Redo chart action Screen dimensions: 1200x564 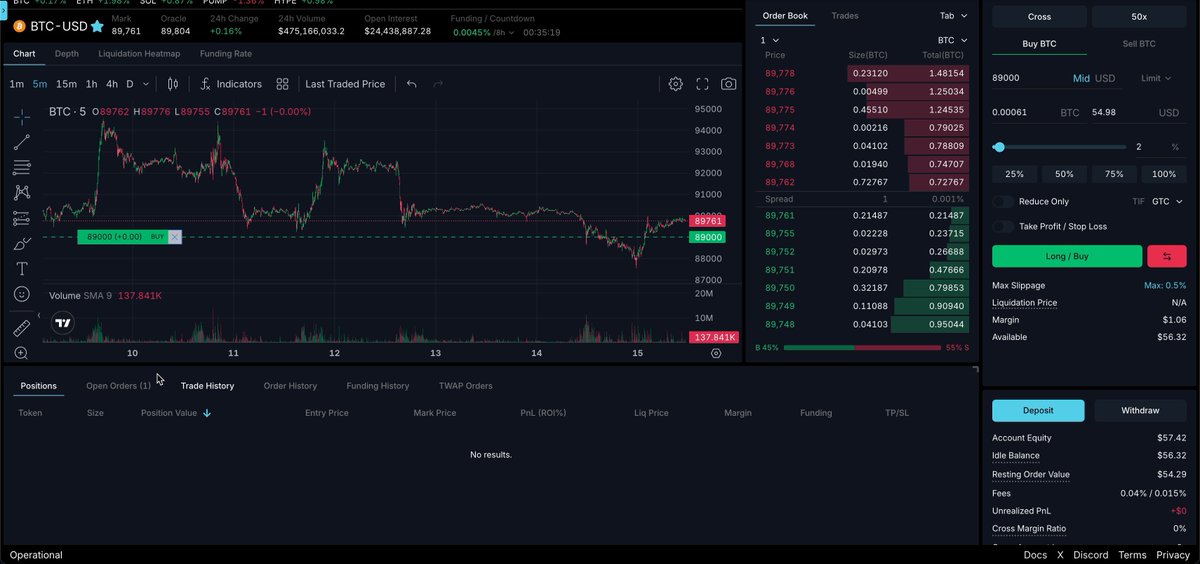pos(438,84)
